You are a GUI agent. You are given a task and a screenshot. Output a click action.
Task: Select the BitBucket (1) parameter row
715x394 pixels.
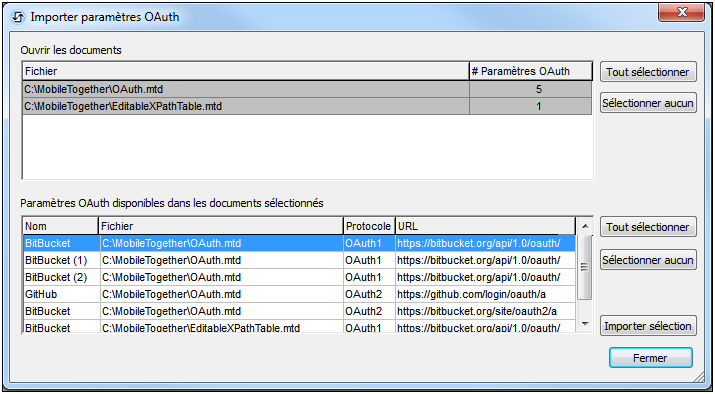[x=299, y=260]
